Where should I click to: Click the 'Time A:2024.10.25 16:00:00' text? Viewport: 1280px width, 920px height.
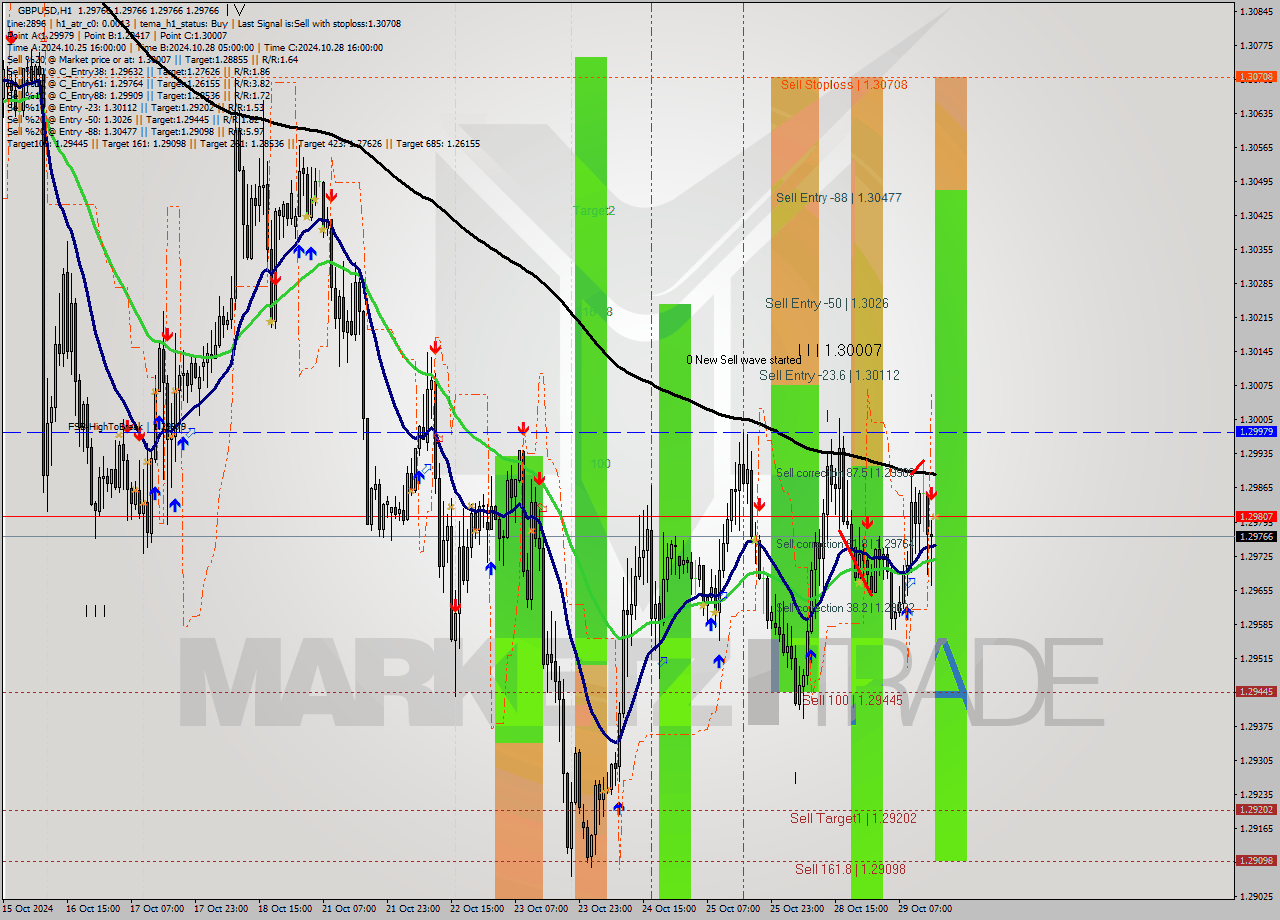coord(66,47)
